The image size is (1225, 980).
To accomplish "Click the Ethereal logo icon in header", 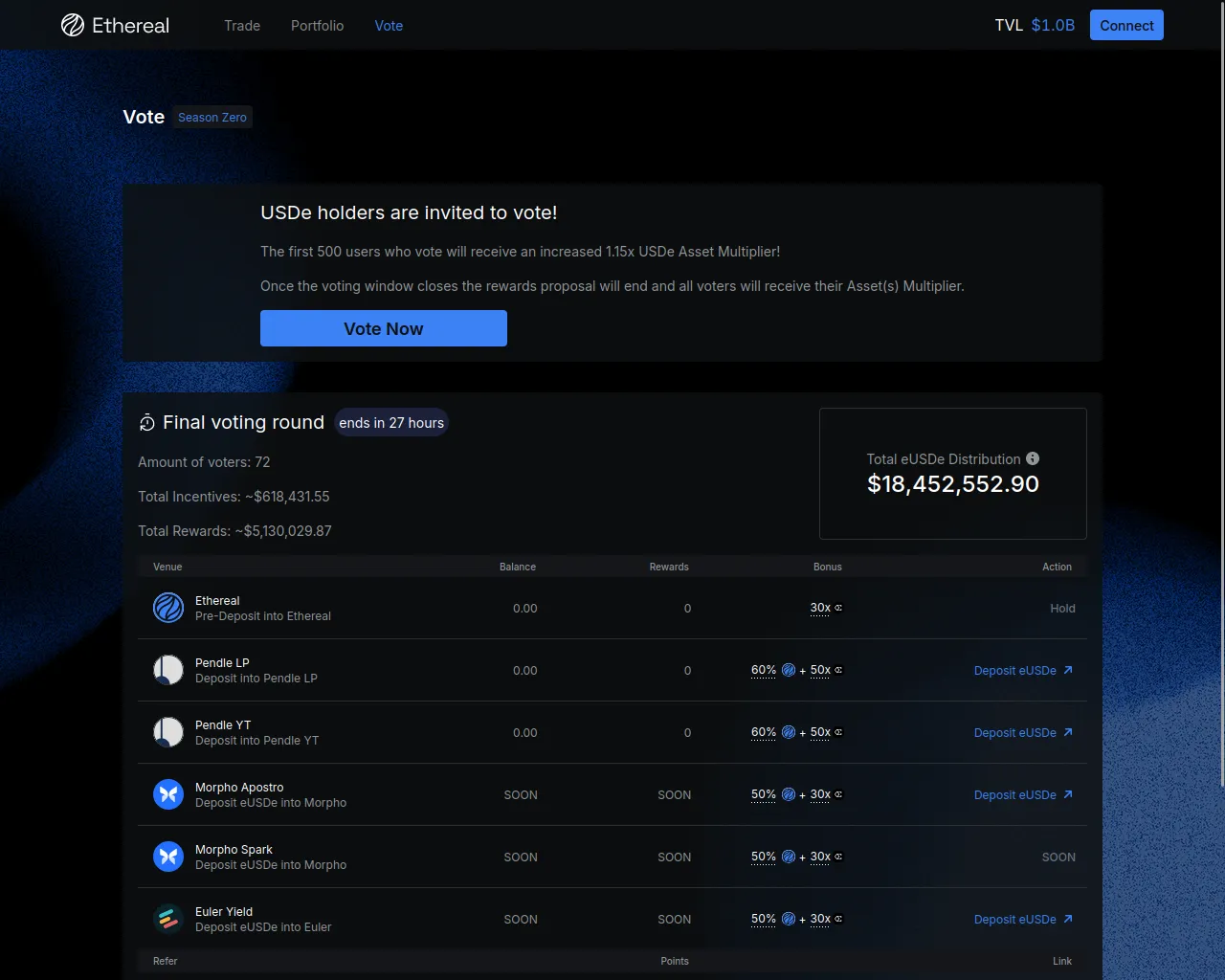I will pos(73,26).
